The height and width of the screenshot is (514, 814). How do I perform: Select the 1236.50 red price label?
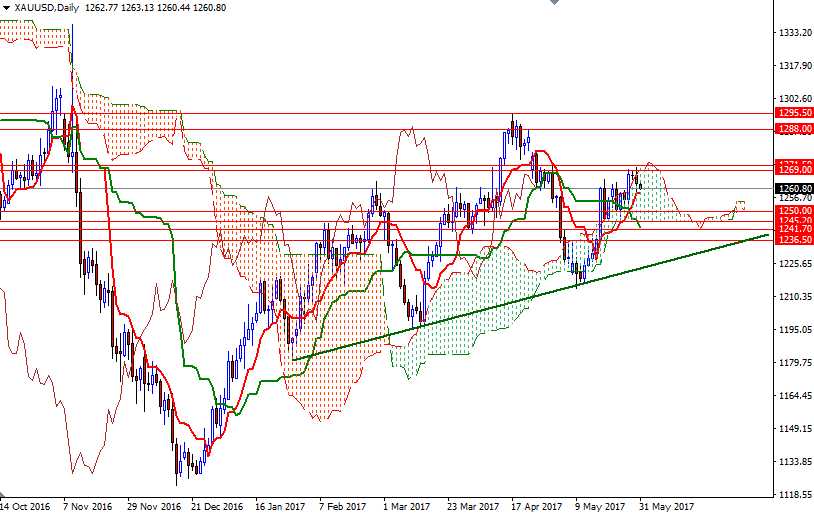coord(793,240)
